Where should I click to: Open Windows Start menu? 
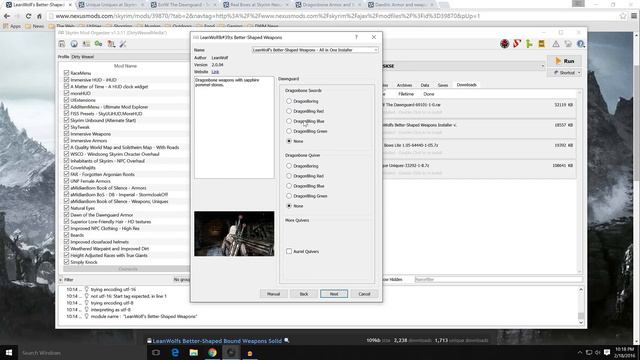coord(9,352)
